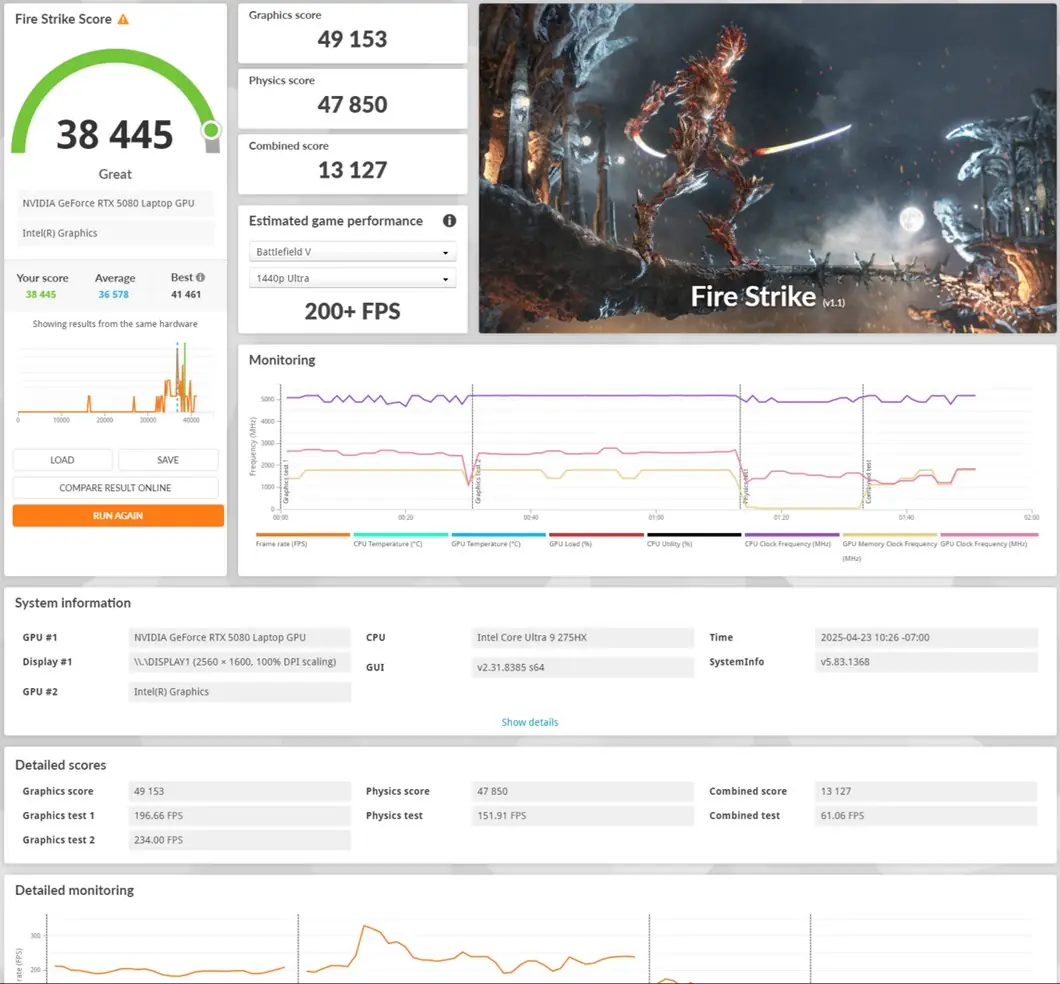Select the Graphics score 49 153 panel
The height and width of the screenshot is (984, 1060).
[x=352, y=33]
